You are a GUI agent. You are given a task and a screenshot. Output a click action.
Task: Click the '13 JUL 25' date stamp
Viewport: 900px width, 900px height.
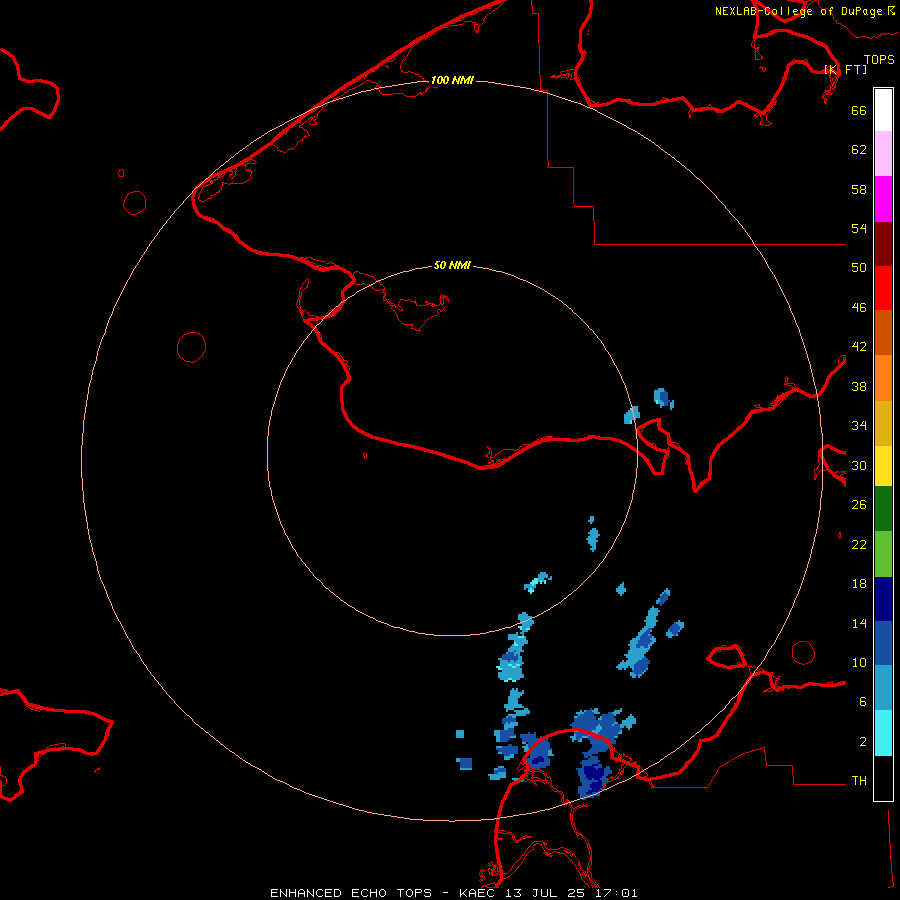pyautogui.click(x=544, y=893)
